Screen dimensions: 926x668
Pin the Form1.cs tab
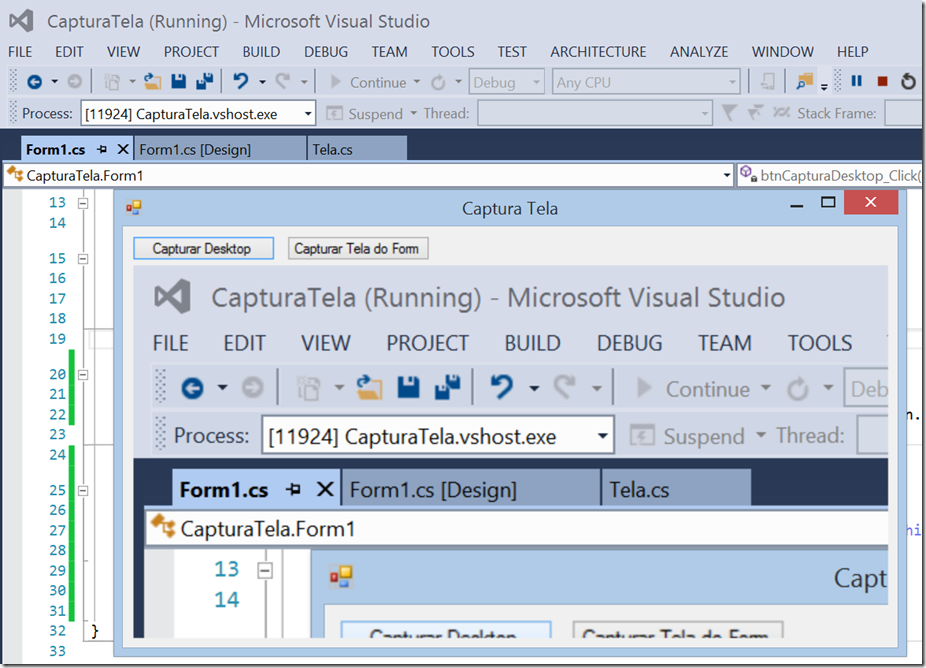click(x=102, y=149)
